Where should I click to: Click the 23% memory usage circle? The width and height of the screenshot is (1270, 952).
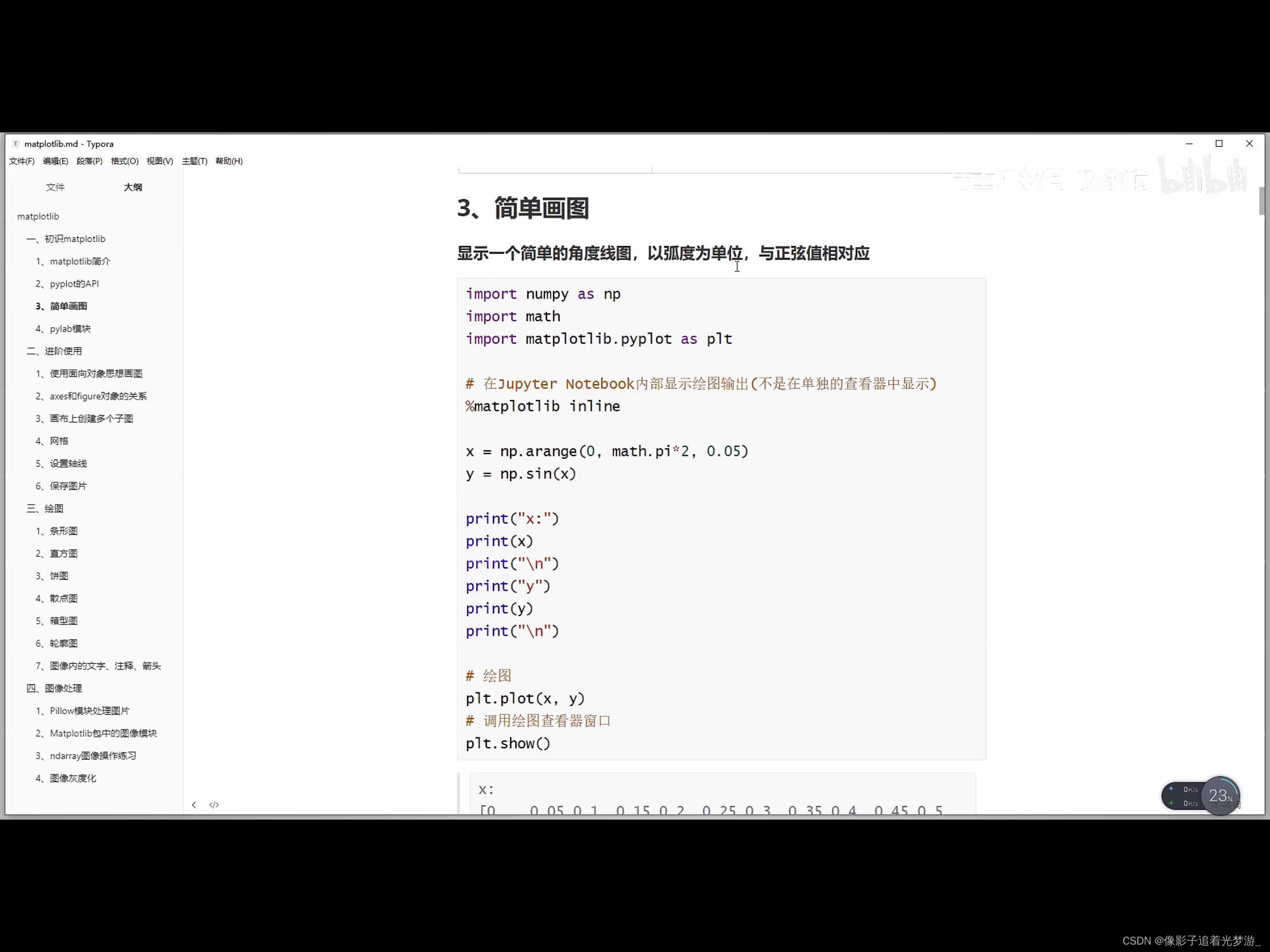pyautogui.click(x=1220, y=796)
